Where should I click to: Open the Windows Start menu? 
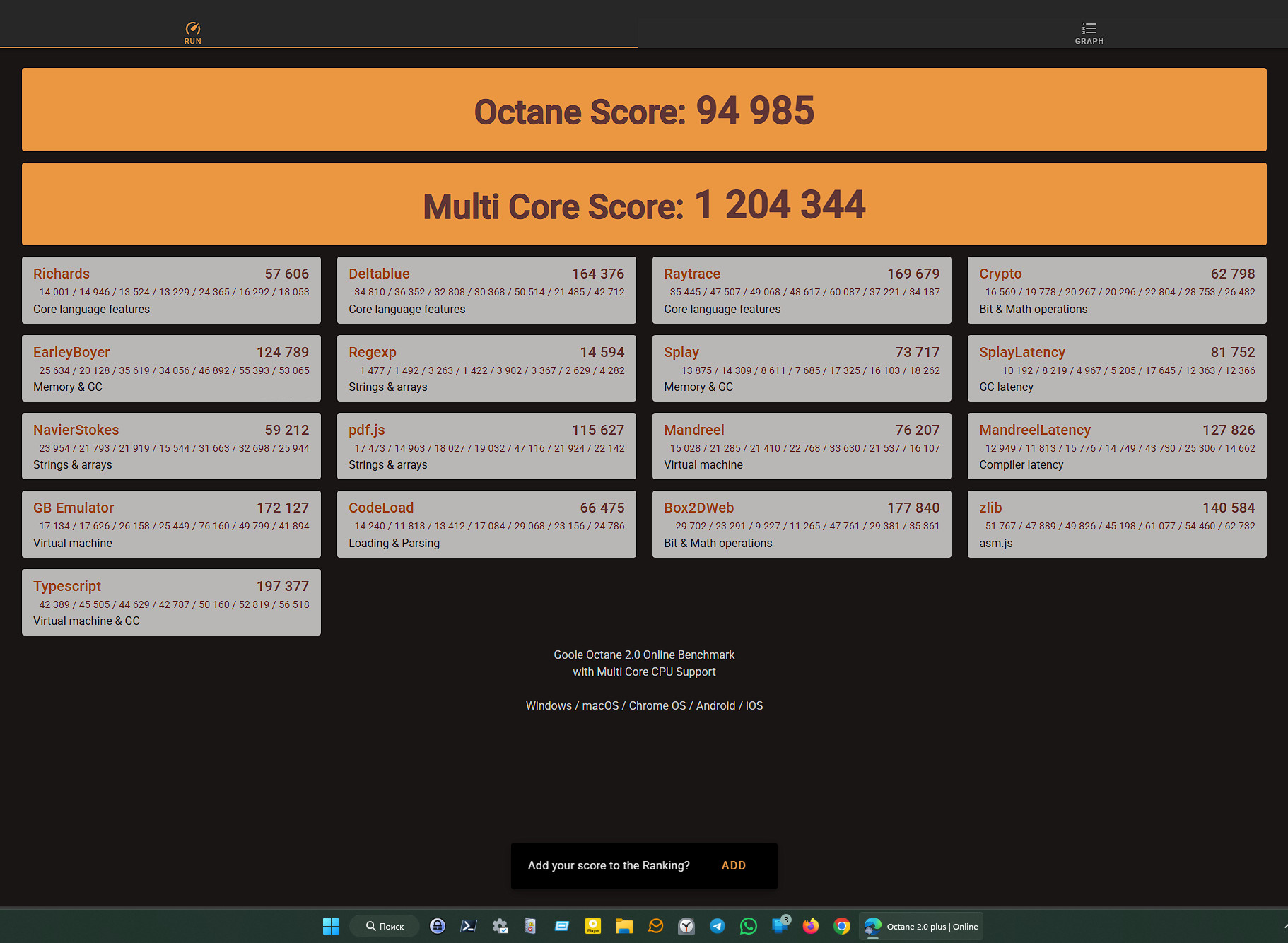click(x=331, y=926)
